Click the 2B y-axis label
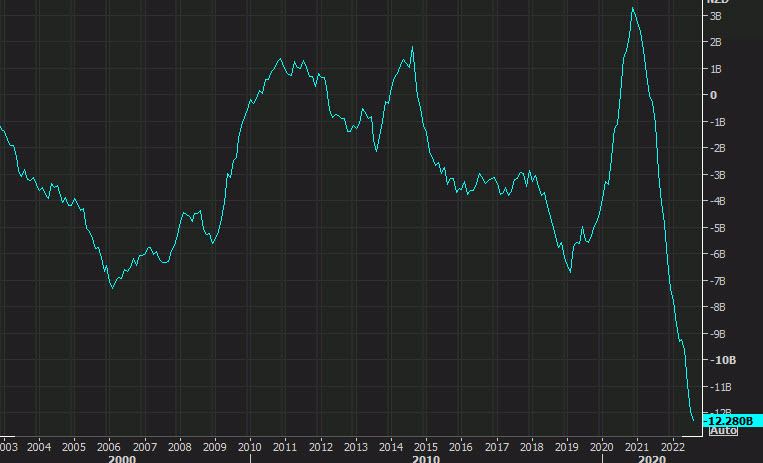The image size is (763, 463). pyautogui.click(x=715, y=42)
